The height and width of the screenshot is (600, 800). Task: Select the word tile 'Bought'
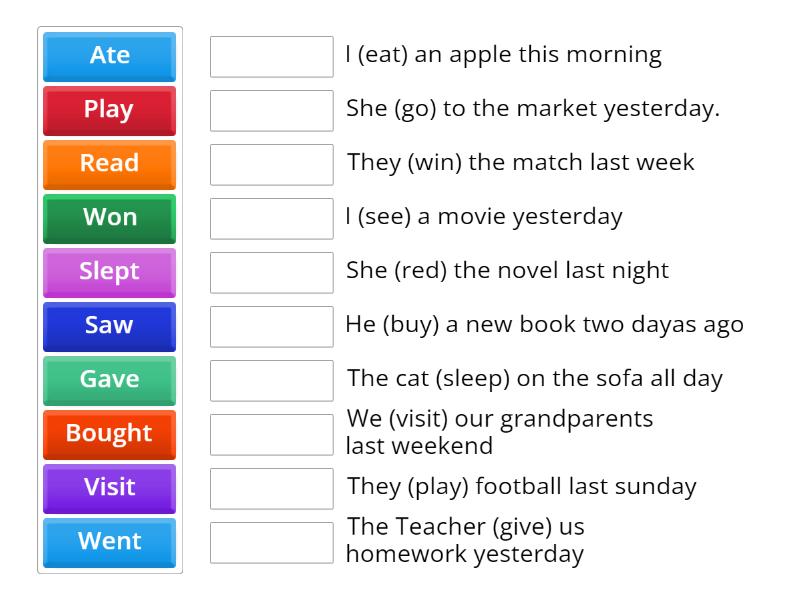[x=108, y=434]
